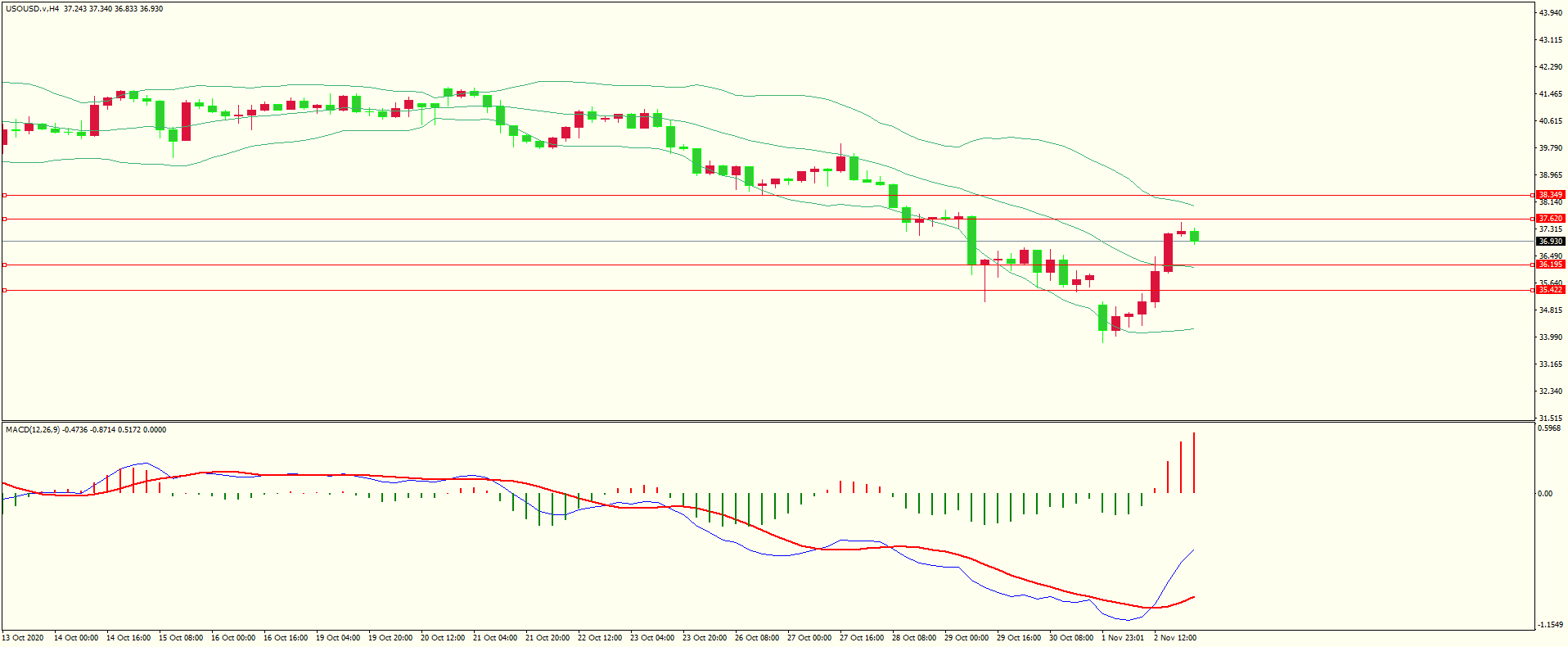Image resolution: width=1568 pixels, height=647 pixels.
Task: Click the 0.5968 MACD scale value
Action: click(1549, 428)
